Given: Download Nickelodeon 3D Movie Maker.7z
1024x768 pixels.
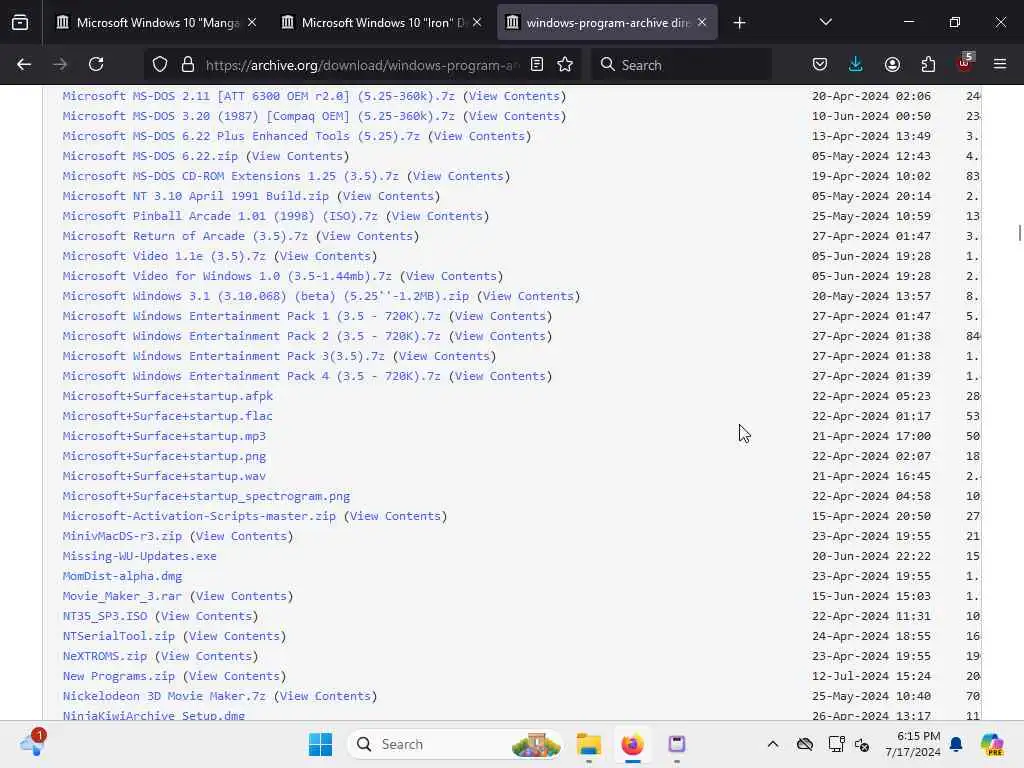Looking at the screenshot, I should tap(164, 696).
